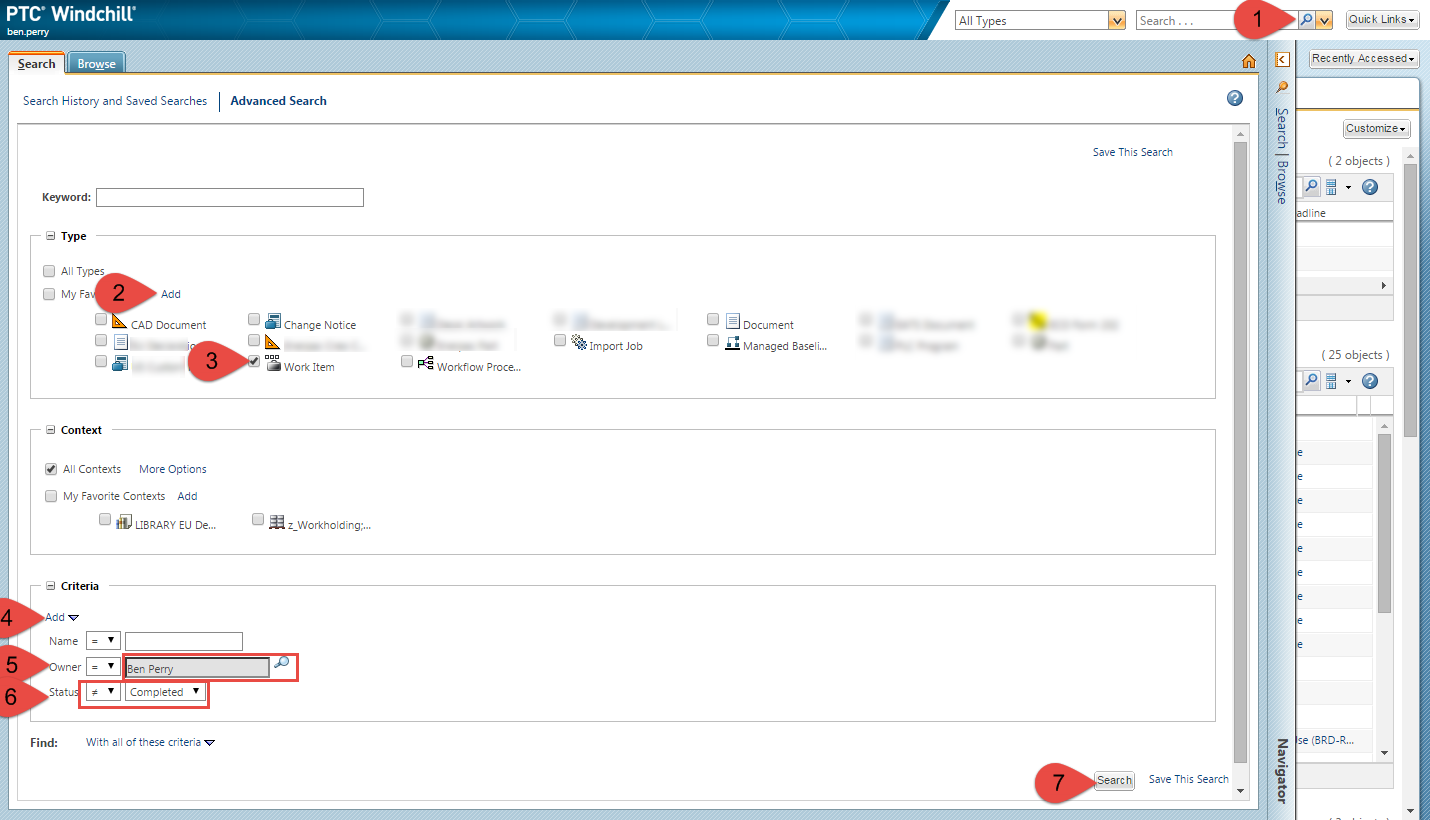
Task: Click the CAD Document type icon
Action: (119, 321)
